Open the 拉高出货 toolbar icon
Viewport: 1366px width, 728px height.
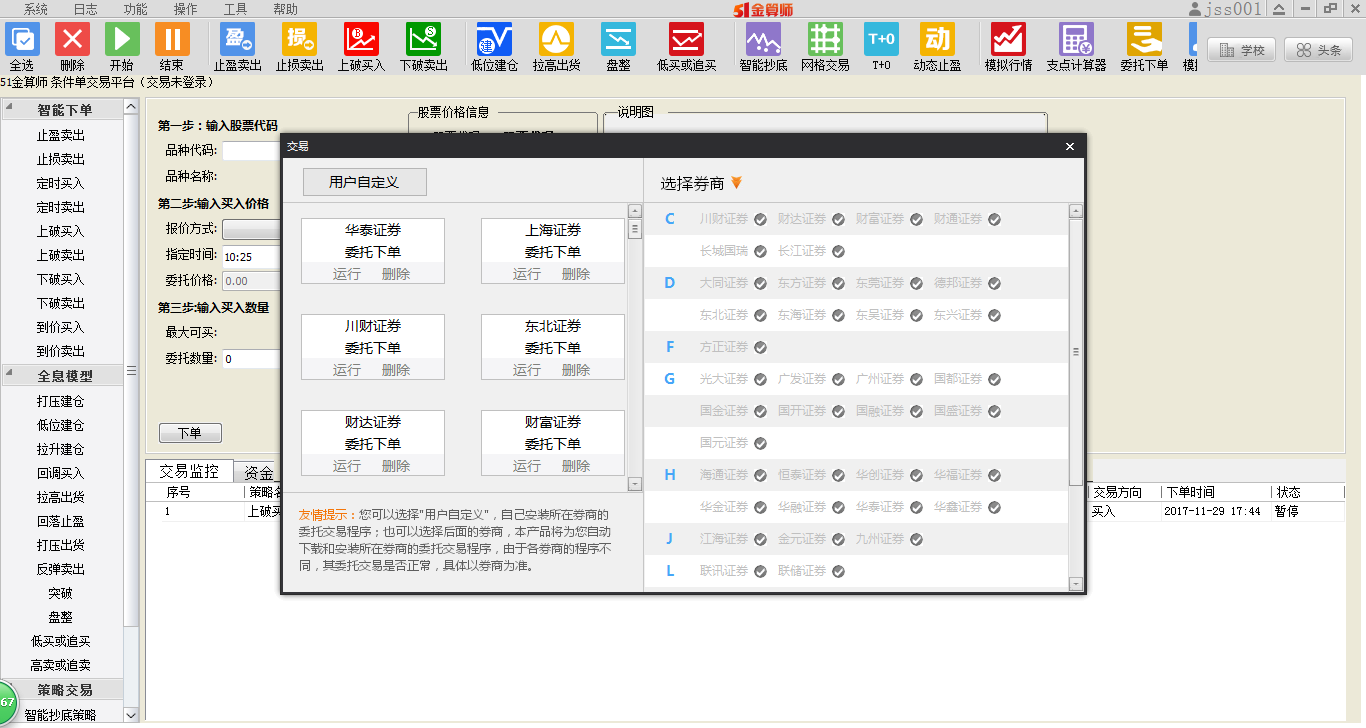pos(556,40)
